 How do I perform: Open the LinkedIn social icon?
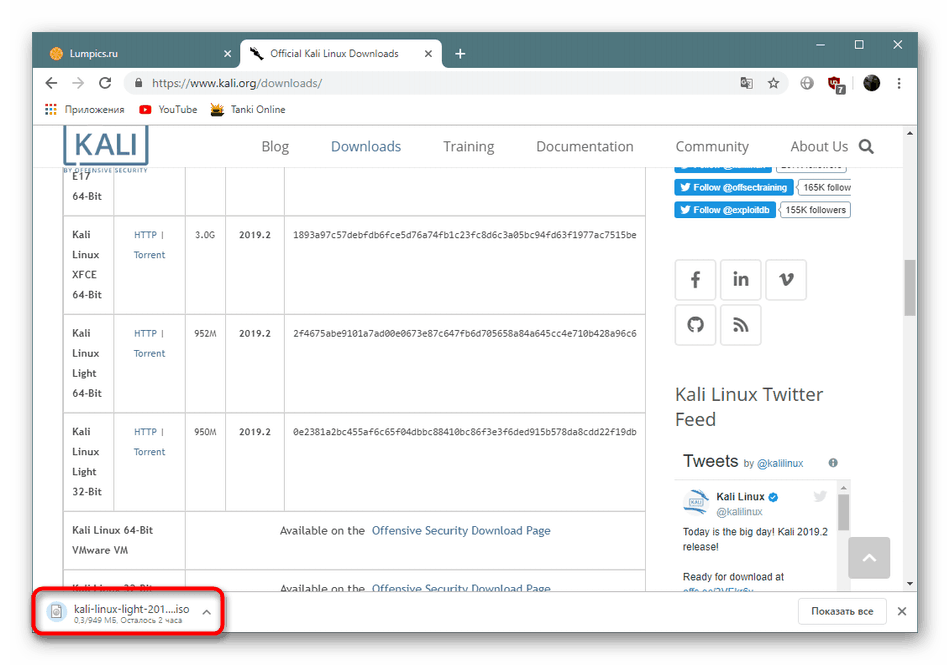click(740, 280)
